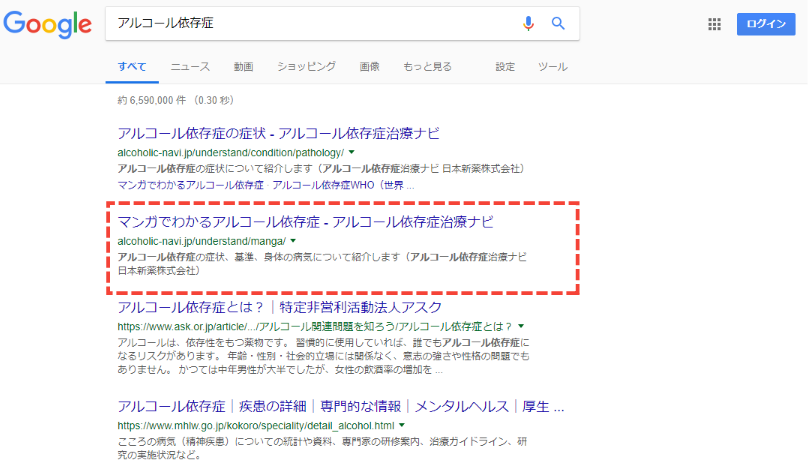This screenshot has height=469, width=808.
Task: Expand arrow beside alcoholic-navi.jp/understand/condition/pathology/
Action: pyautogui.click(x=351, y=153)
